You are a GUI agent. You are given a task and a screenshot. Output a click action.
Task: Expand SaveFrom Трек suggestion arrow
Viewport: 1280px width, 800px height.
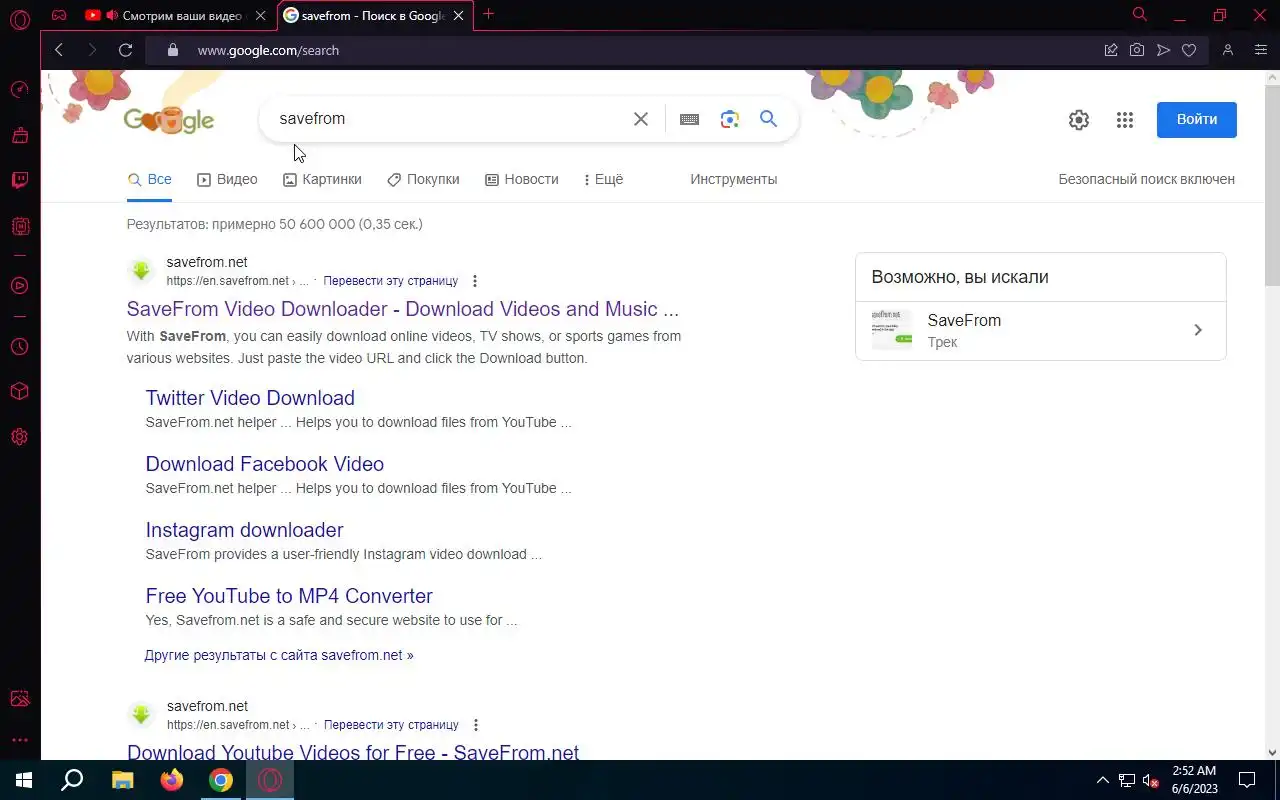pos(1198,330)
